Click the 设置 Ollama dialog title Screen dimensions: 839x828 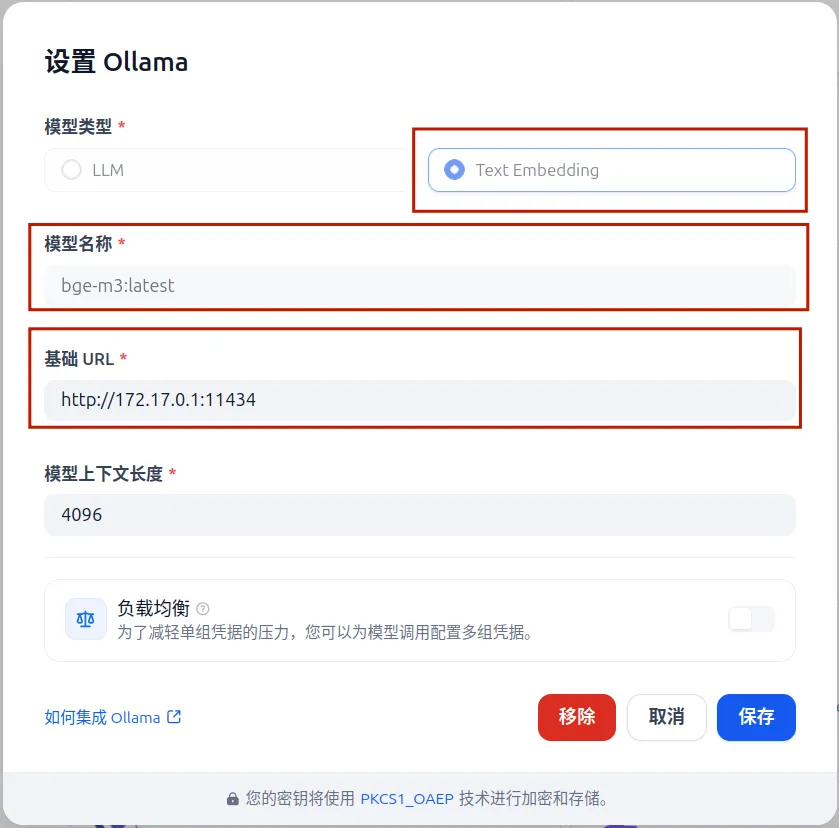click(x=116, y=62)
